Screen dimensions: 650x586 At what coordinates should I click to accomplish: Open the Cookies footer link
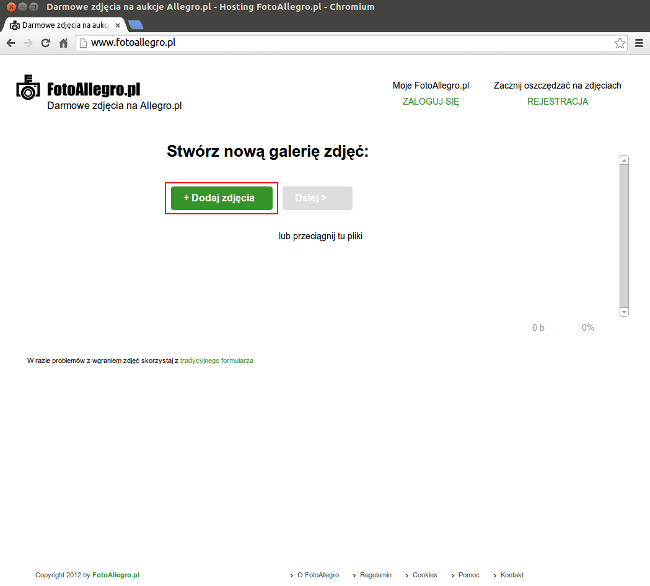tap(424, 575)
